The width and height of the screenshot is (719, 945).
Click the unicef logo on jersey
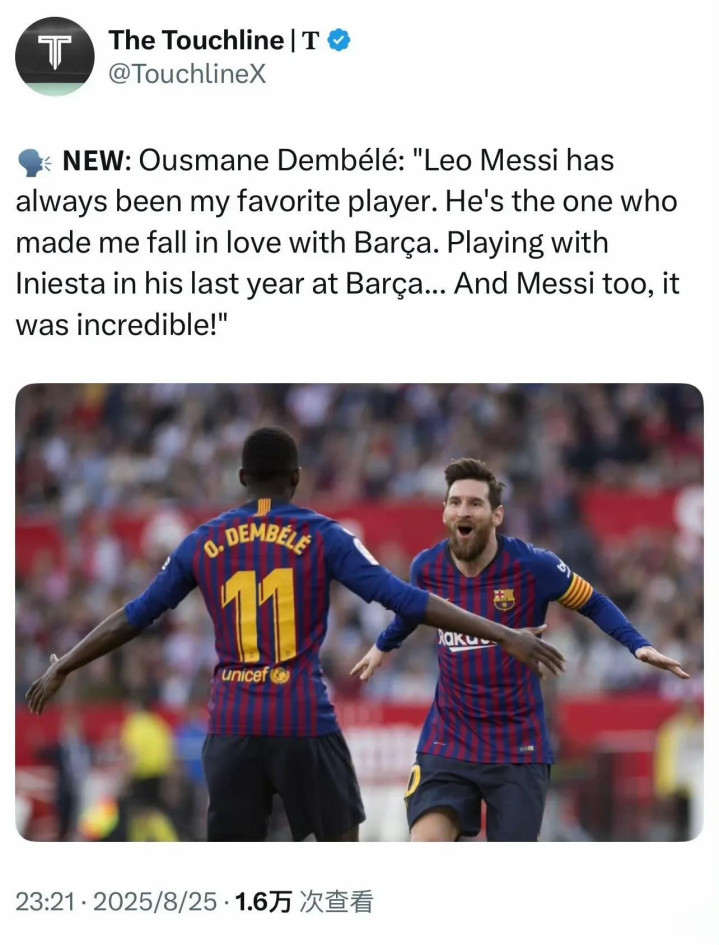255,674
